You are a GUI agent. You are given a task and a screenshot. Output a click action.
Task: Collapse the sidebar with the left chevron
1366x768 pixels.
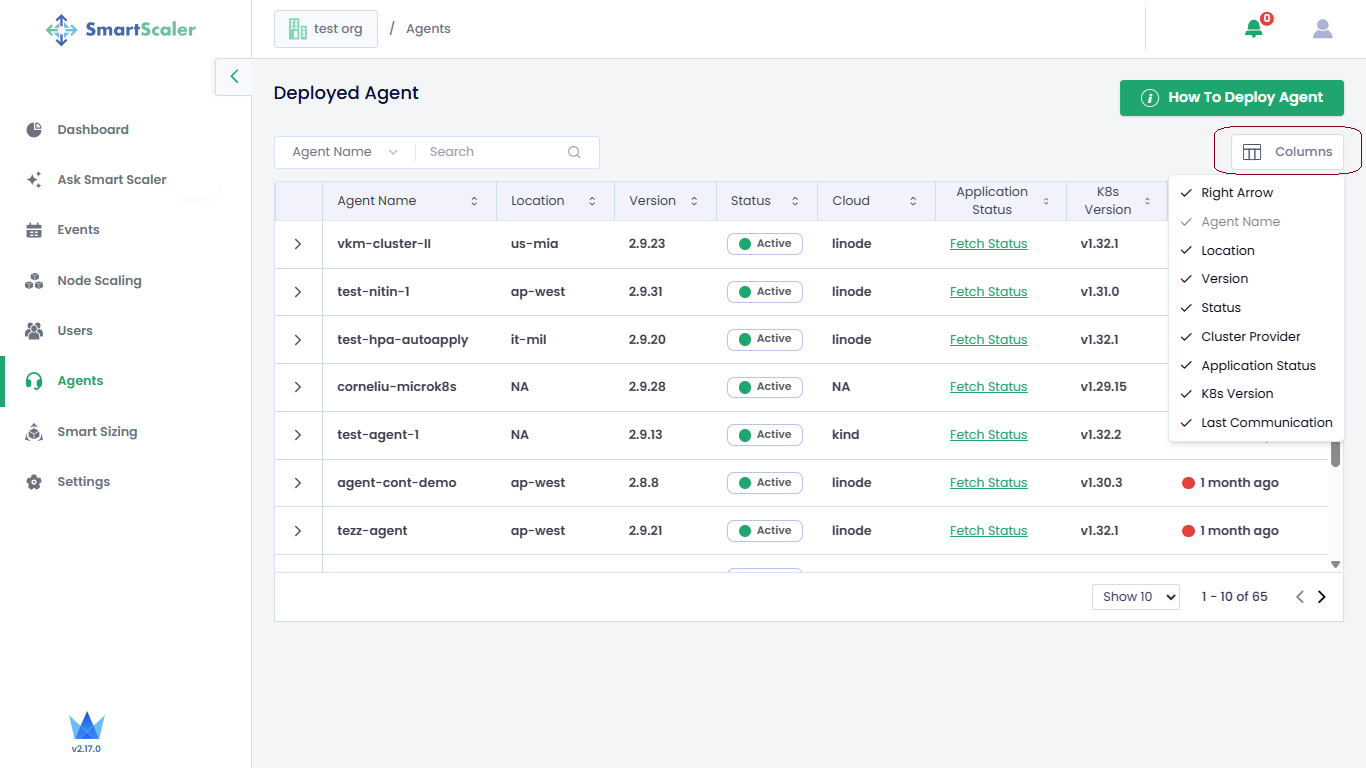coord(234,76)
